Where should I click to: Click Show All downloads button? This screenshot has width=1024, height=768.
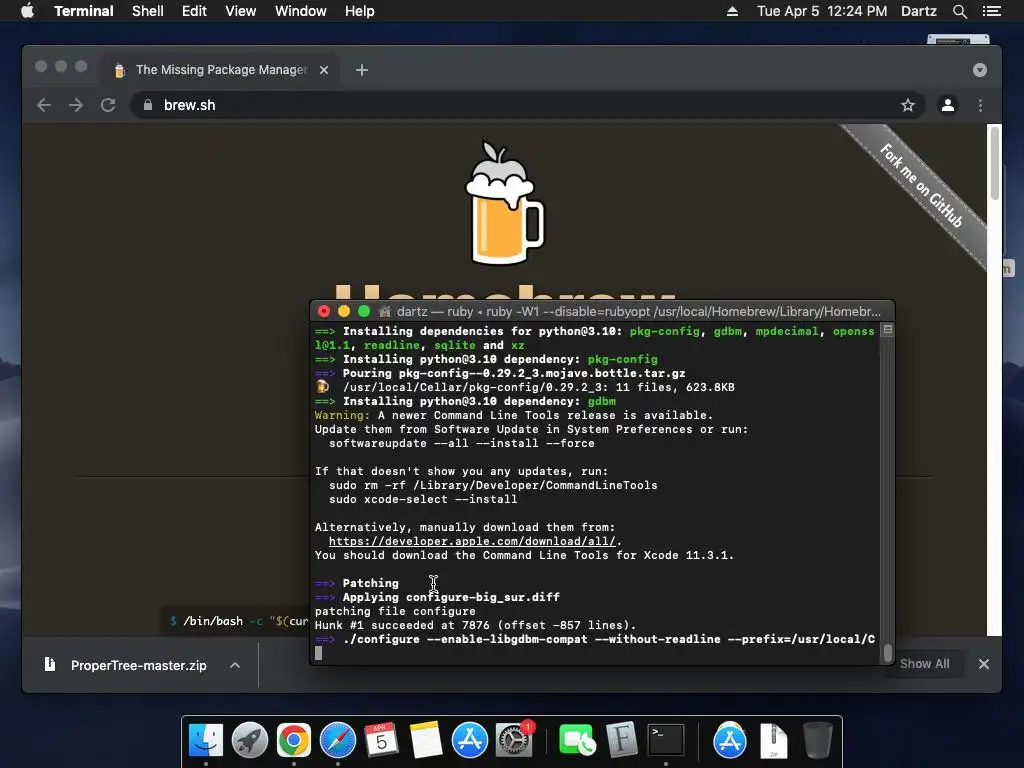924,664
